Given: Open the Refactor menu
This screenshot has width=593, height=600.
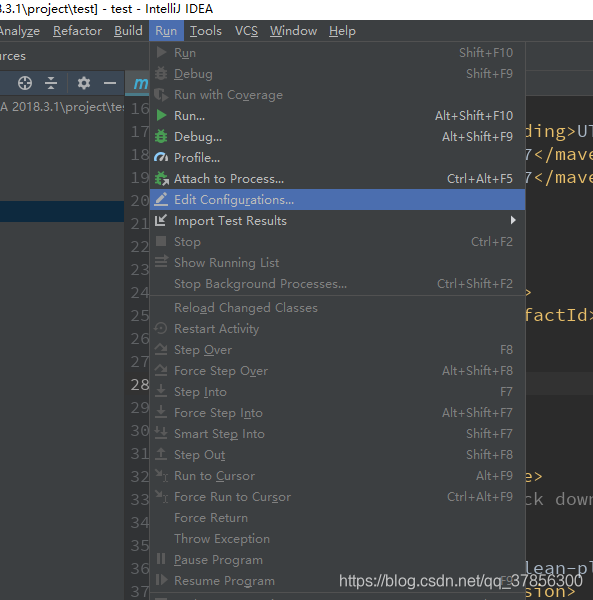Looking at the screenshot, I should click(77, 31).
